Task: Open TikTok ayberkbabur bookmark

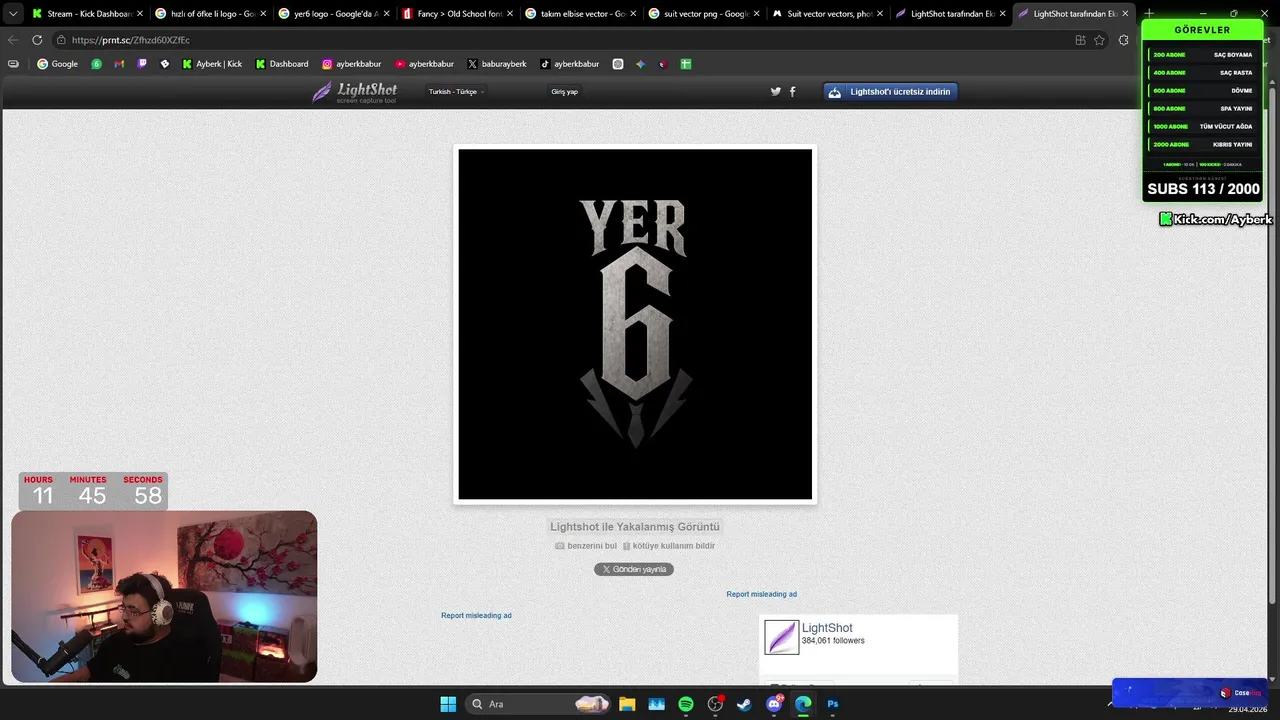Action: tap(569, 64)
